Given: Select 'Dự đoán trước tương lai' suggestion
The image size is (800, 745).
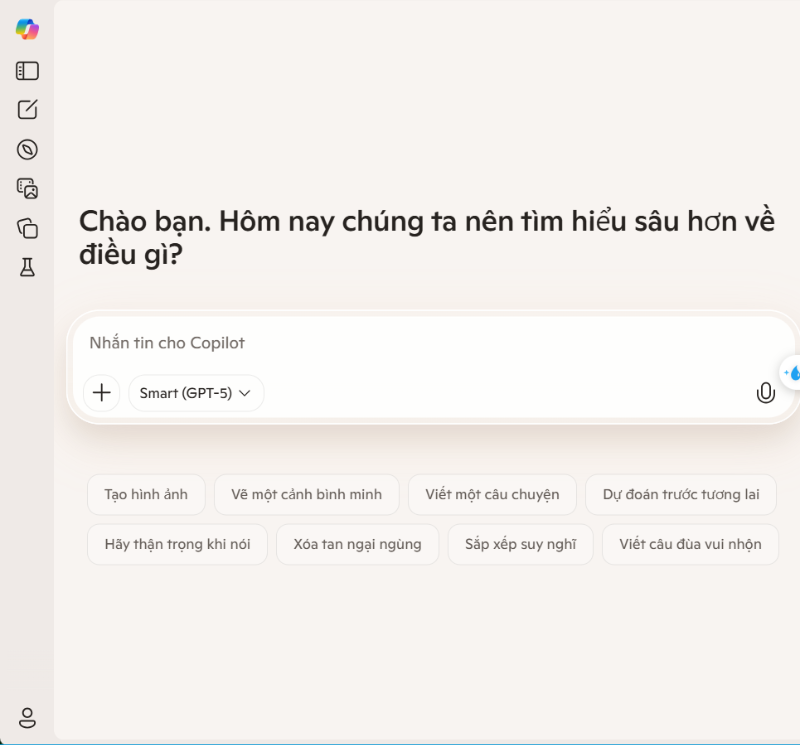Looking at the screenshot, I should 681,494.
